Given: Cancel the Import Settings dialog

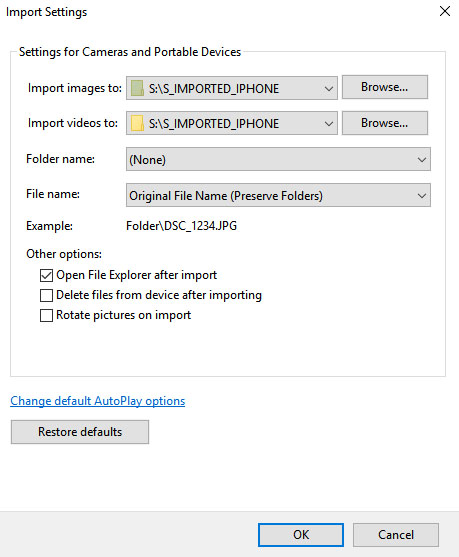Looking at the screenshot, I should point(396,535).
